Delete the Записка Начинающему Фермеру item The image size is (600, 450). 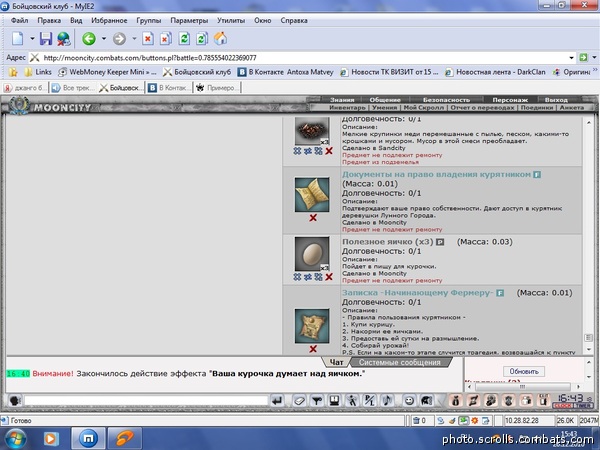coord(313,349)
